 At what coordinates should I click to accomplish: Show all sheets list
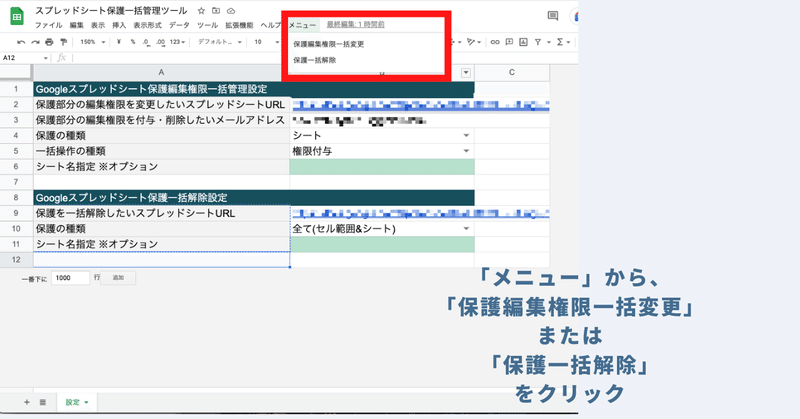click(43, 402)
